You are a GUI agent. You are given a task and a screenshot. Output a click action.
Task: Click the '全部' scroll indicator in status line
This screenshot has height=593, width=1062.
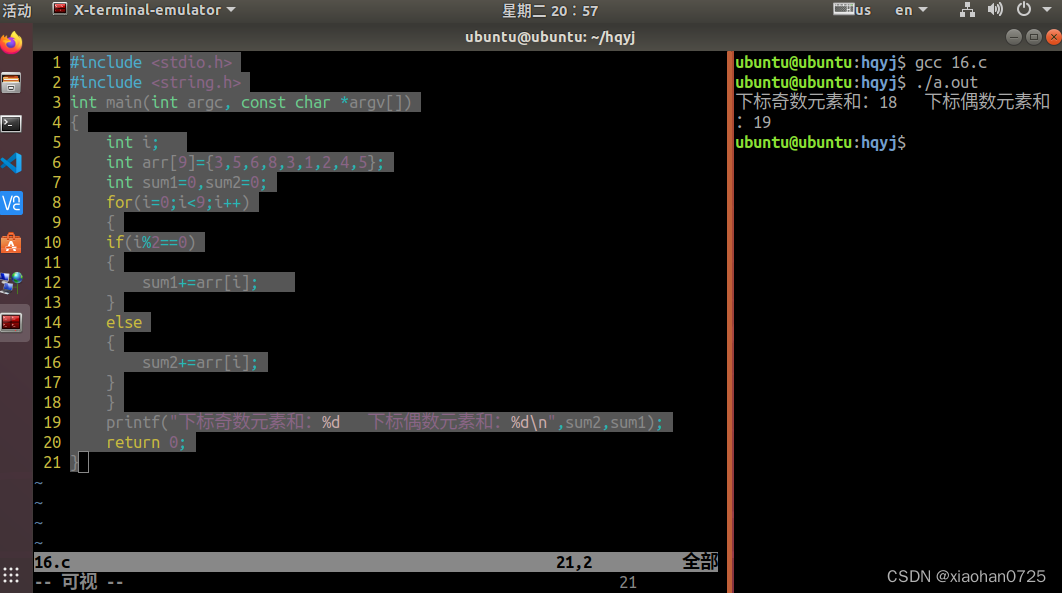coord(700,562)
